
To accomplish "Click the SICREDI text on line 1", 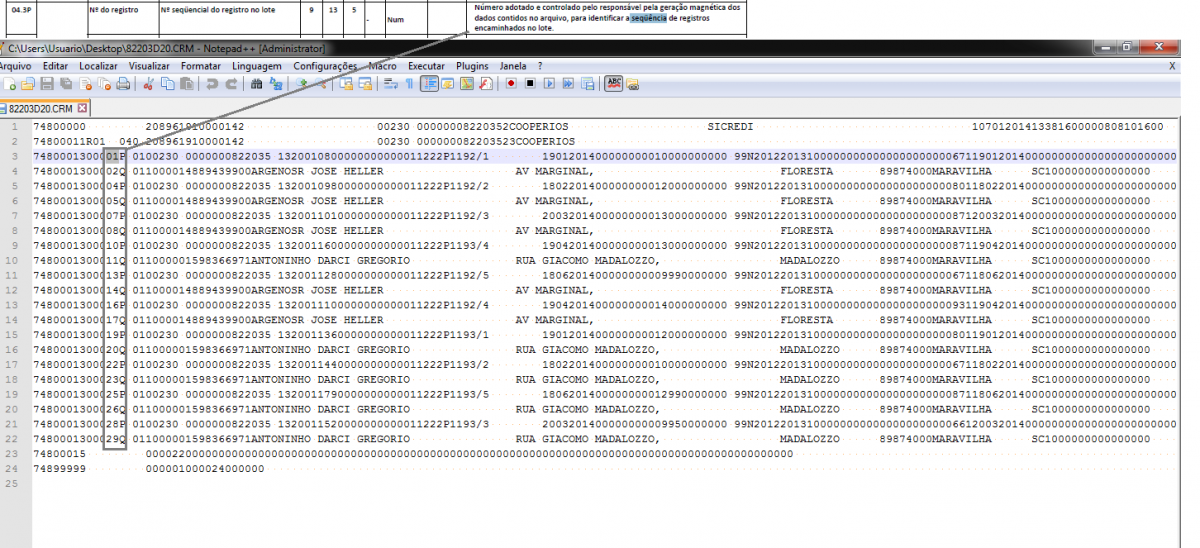I will tap(730, 127).
